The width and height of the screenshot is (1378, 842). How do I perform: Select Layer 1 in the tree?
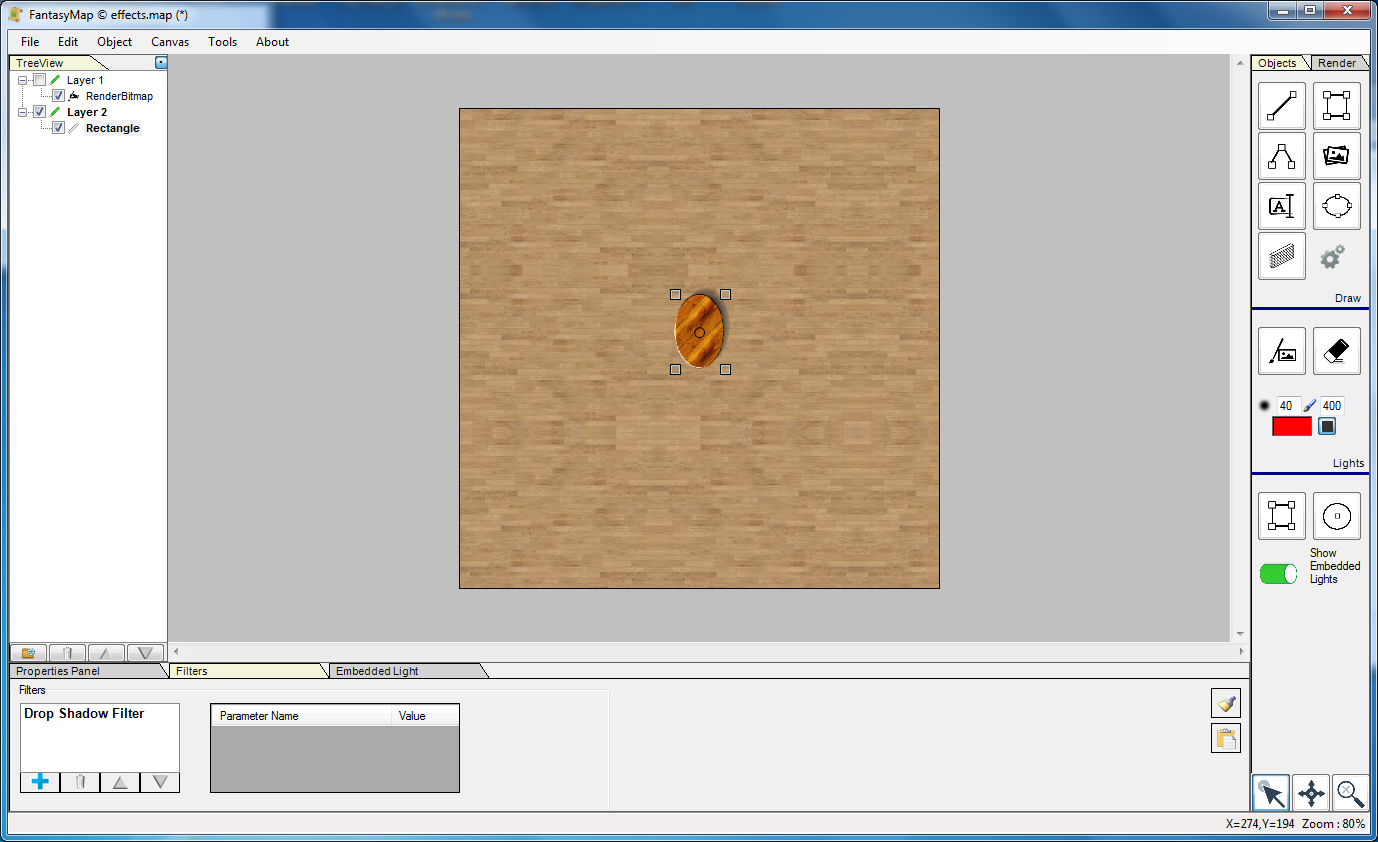(x=85, y=80)
